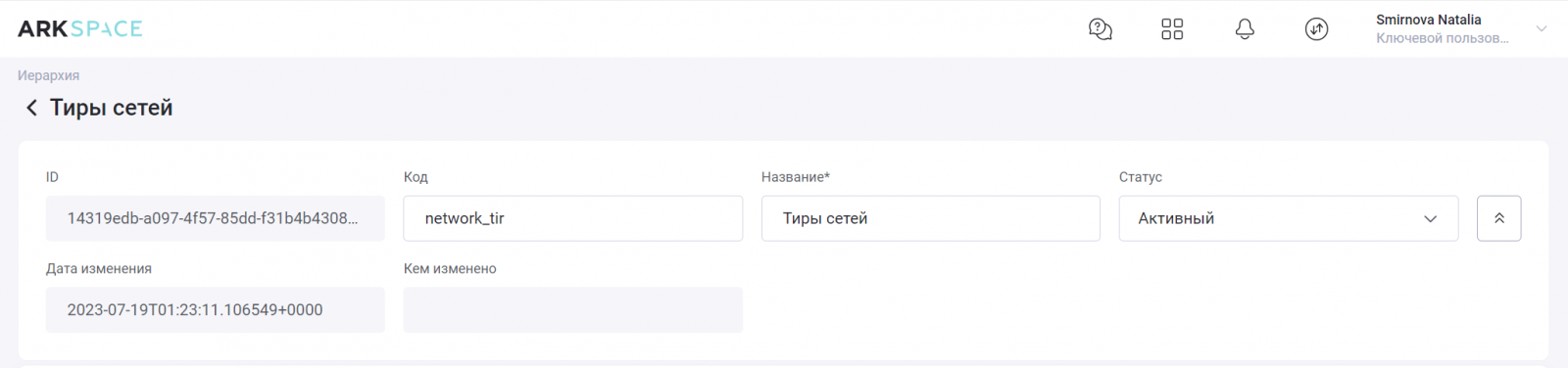This screenshot has height=368, width=1568.
Task: Click the Дата изменения field
Action: (x=215, y=309)
